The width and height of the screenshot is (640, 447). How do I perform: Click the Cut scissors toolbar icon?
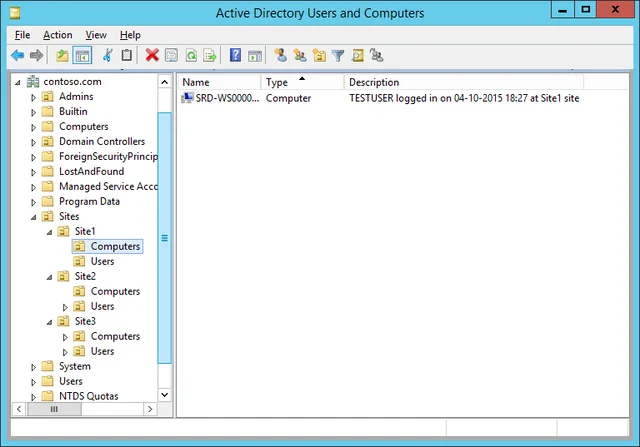(x=107, y=55)
